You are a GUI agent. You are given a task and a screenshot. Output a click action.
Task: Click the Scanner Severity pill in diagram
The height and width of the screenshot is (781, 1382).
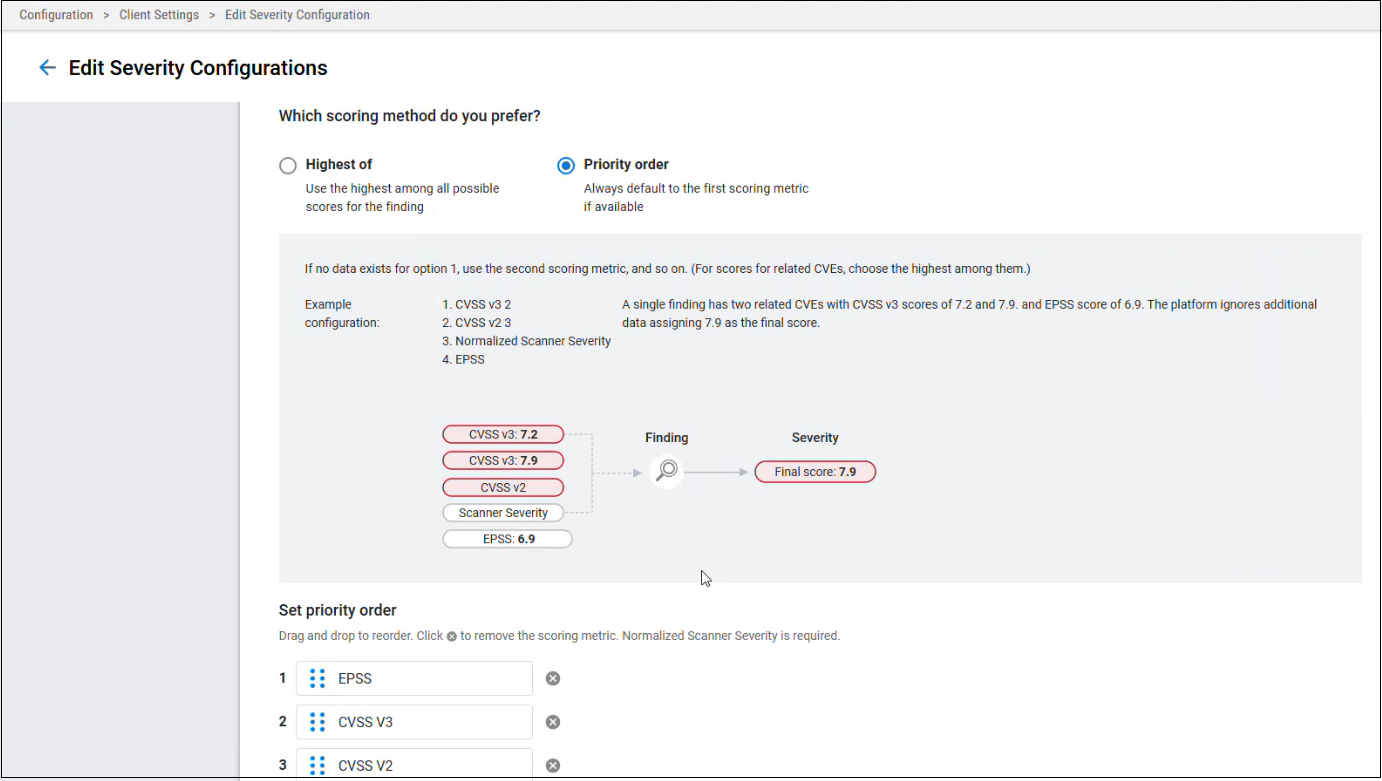click(503, 513)
